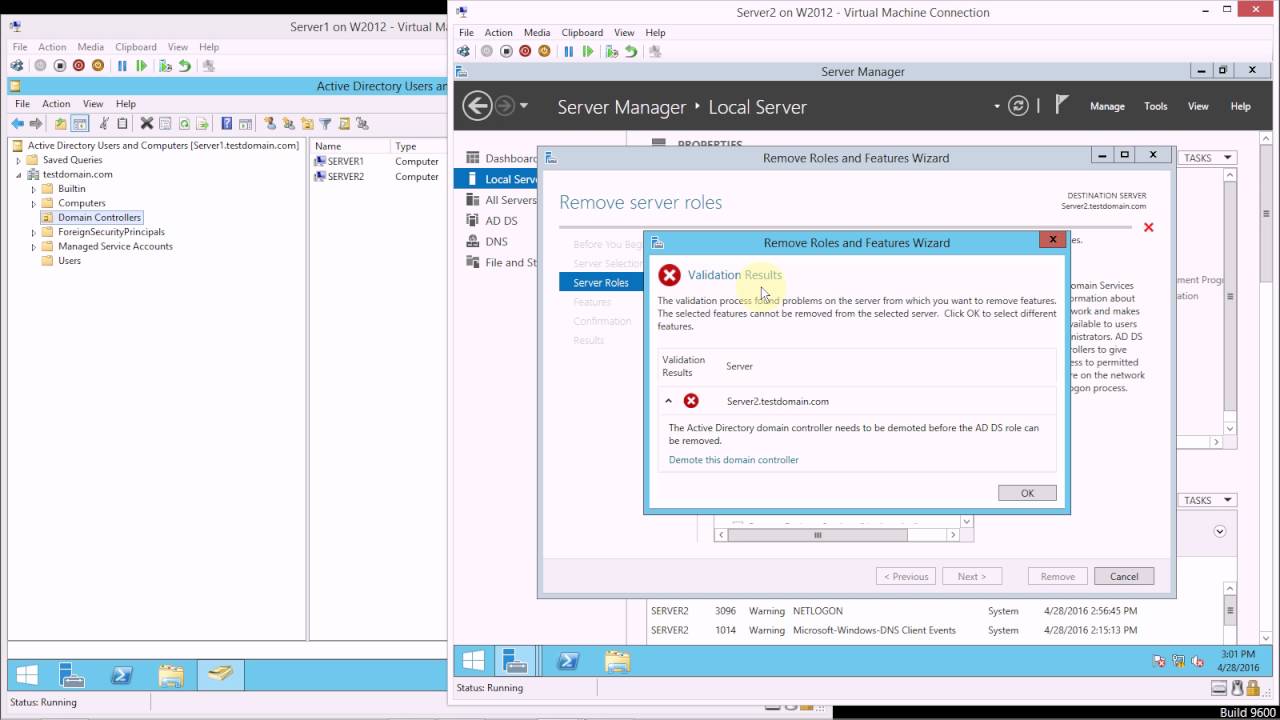This screenshot has height=720, width=1280.
Task: Expand Builtin node in AD tree
Action: point(33,189)
